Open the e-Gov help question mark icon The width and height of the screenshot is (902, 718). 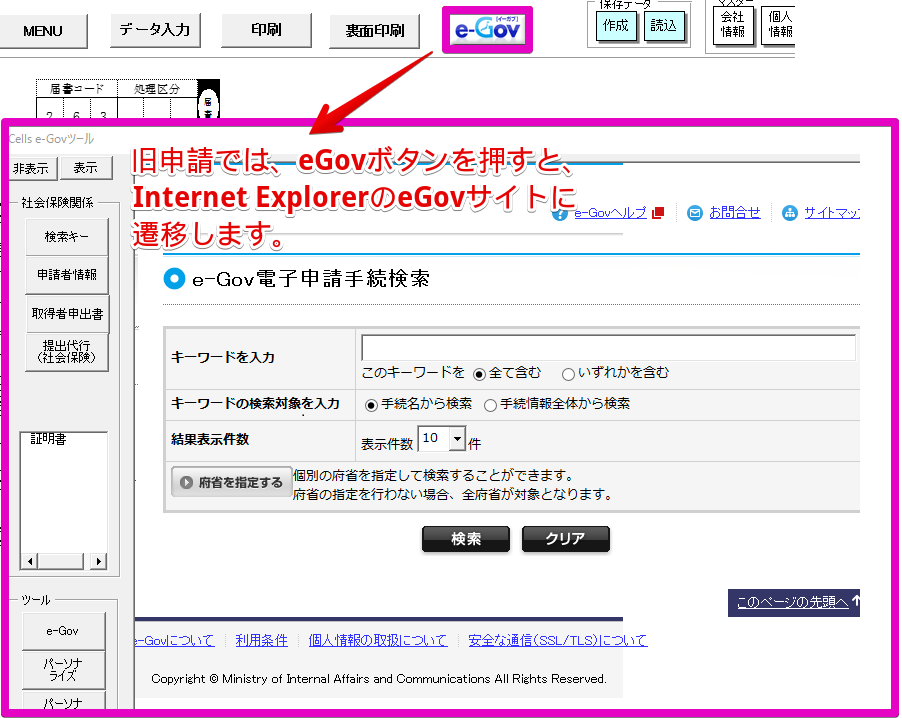click(x=559, y=214)
